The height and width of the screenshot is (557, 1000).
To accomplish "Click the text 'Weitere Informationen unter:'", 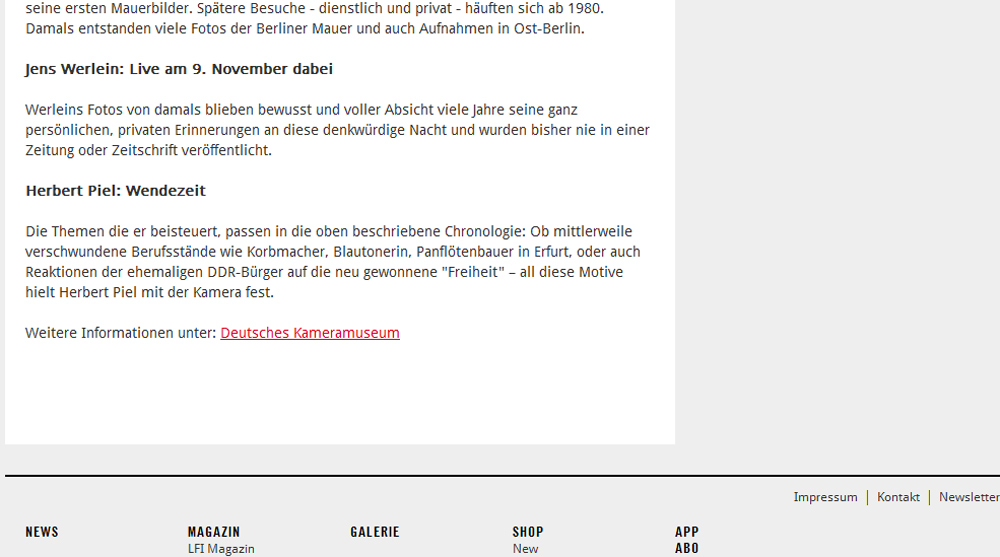I will (x=121, y=333).
